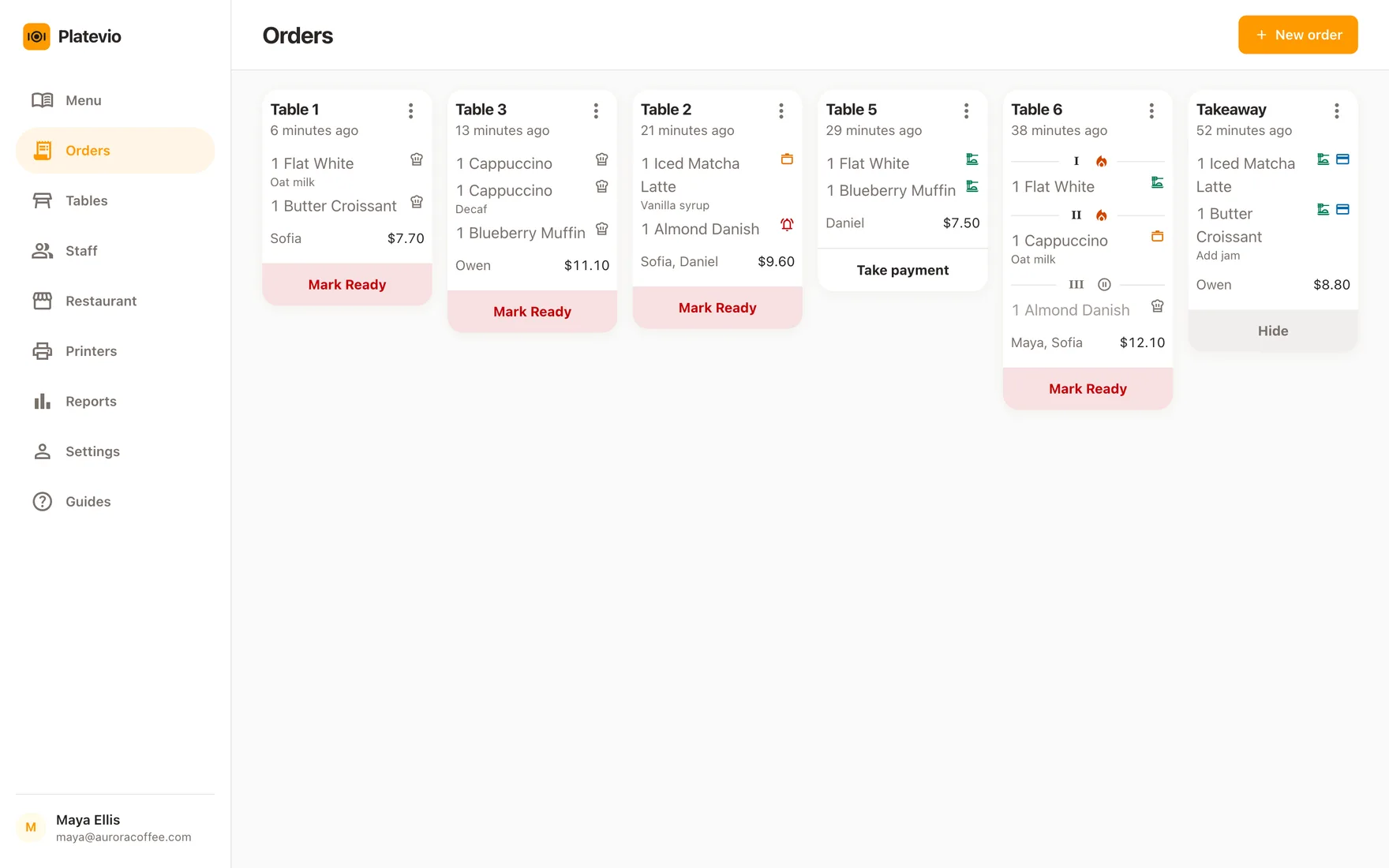Click the orange box icon by Iced Matcha Latte on Table 2
Screen dimensions: 1389x868
[787, 159]
